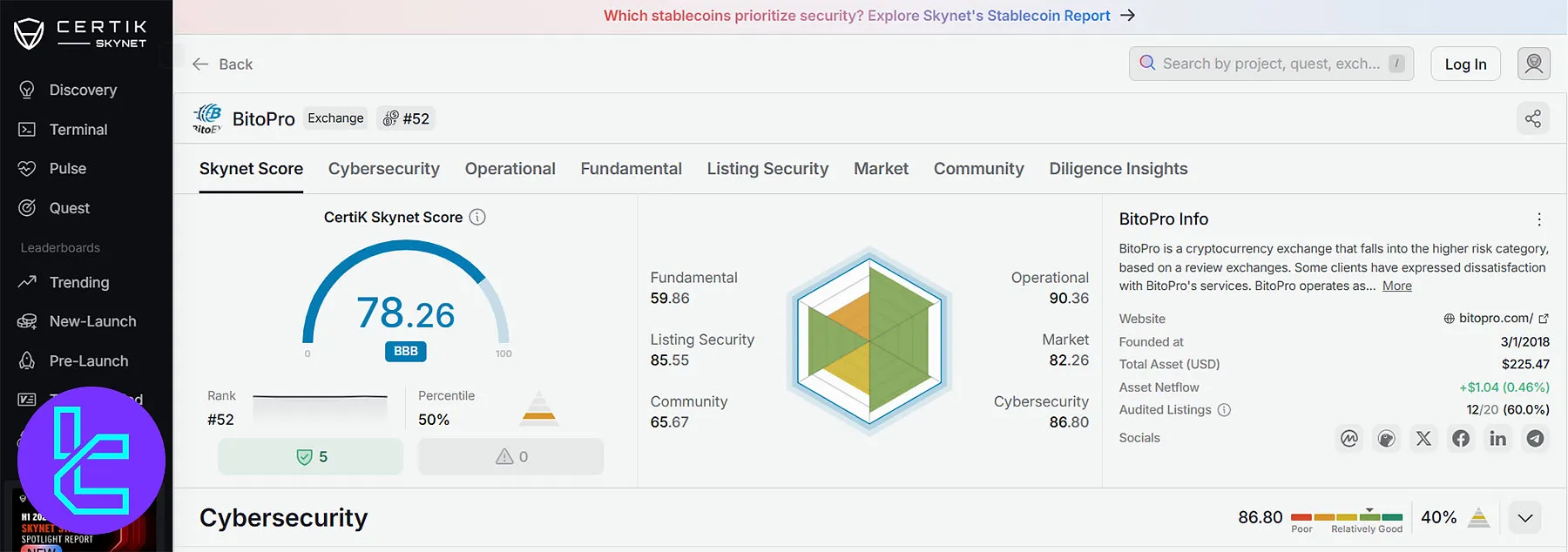Click the green shield 5 button

[x=311, y=456]
